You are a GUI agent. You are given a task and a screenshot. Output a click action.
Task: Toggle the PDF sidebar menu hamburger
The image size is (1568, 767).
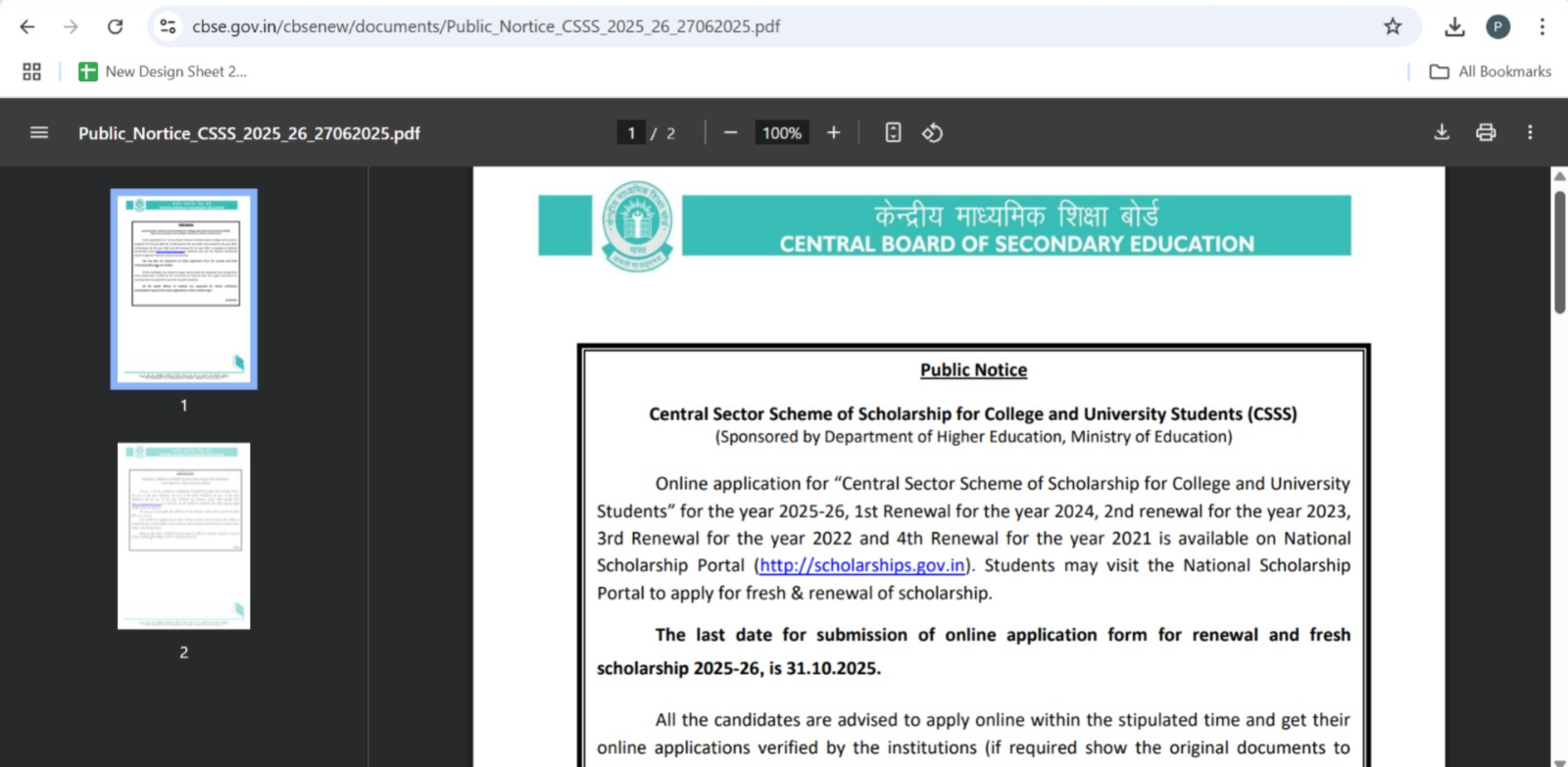pos(39,132)
